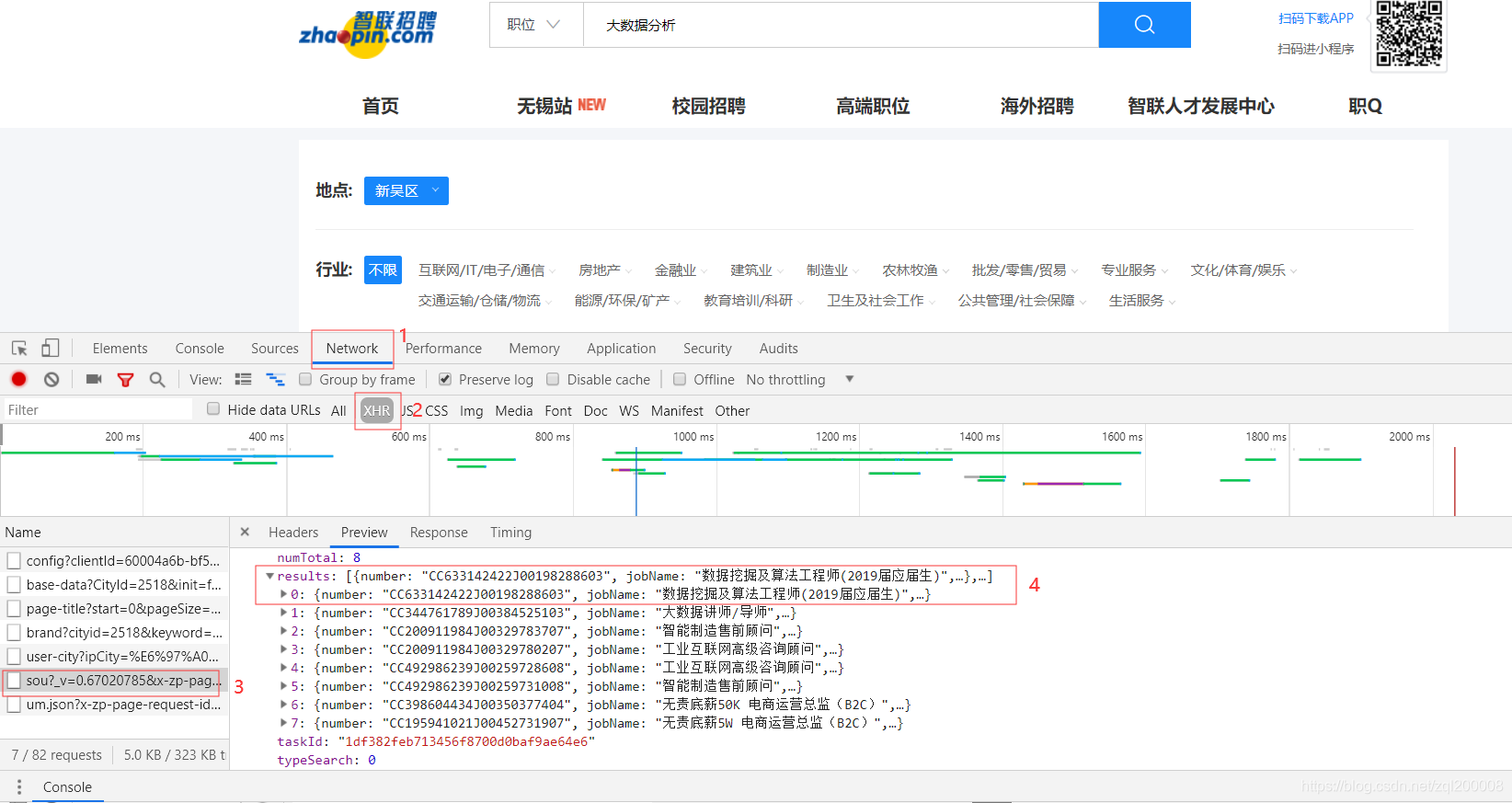
Task: Check Group by frame checkbox
Action: pos(305,379)
